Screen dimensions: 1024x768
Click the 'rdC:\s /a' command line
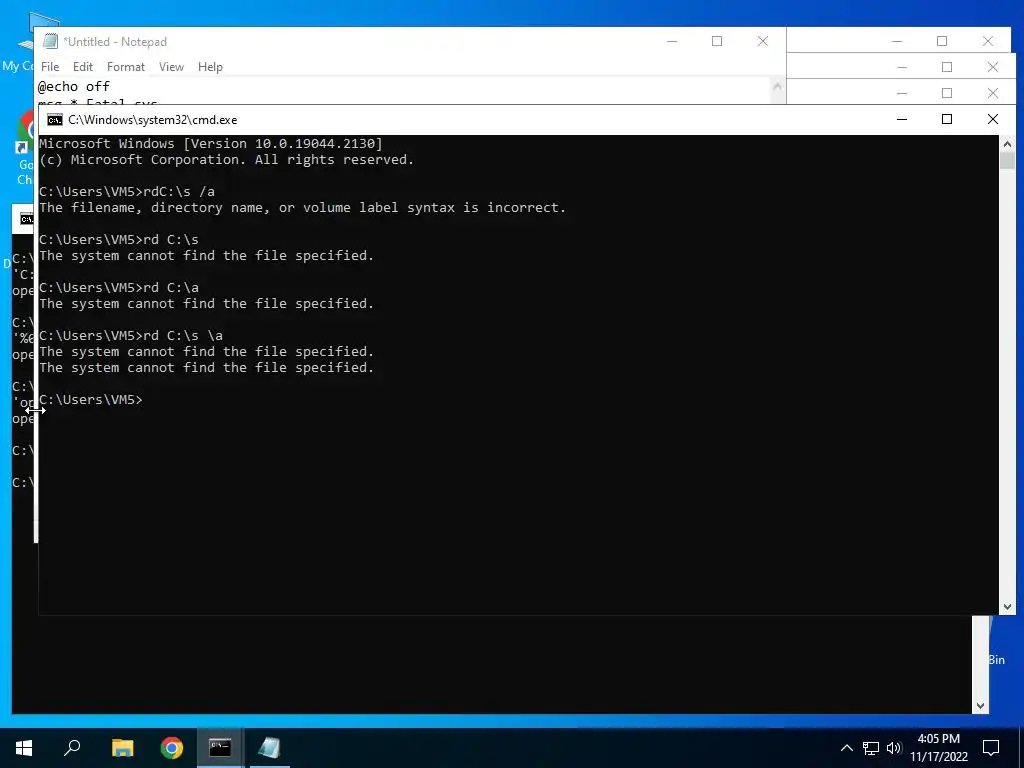(127, 192)
